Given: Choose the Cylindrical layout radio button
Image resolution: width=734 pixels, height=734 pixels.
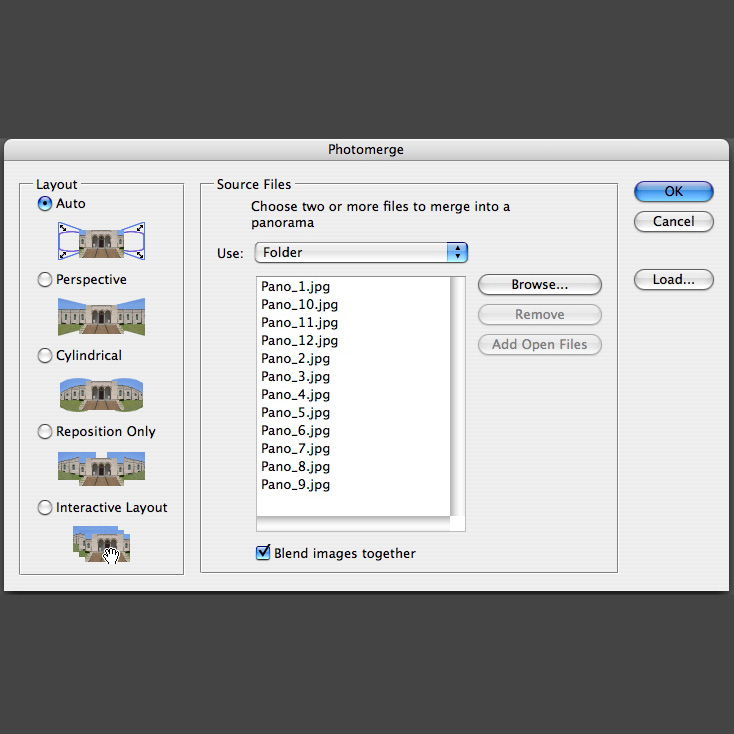Looking at the screenshot, I should [x=44, y=355].
